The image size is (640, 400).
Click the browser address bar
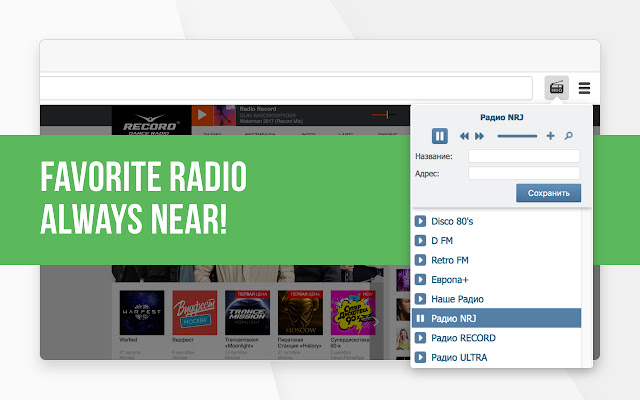[x=286, y=88]
